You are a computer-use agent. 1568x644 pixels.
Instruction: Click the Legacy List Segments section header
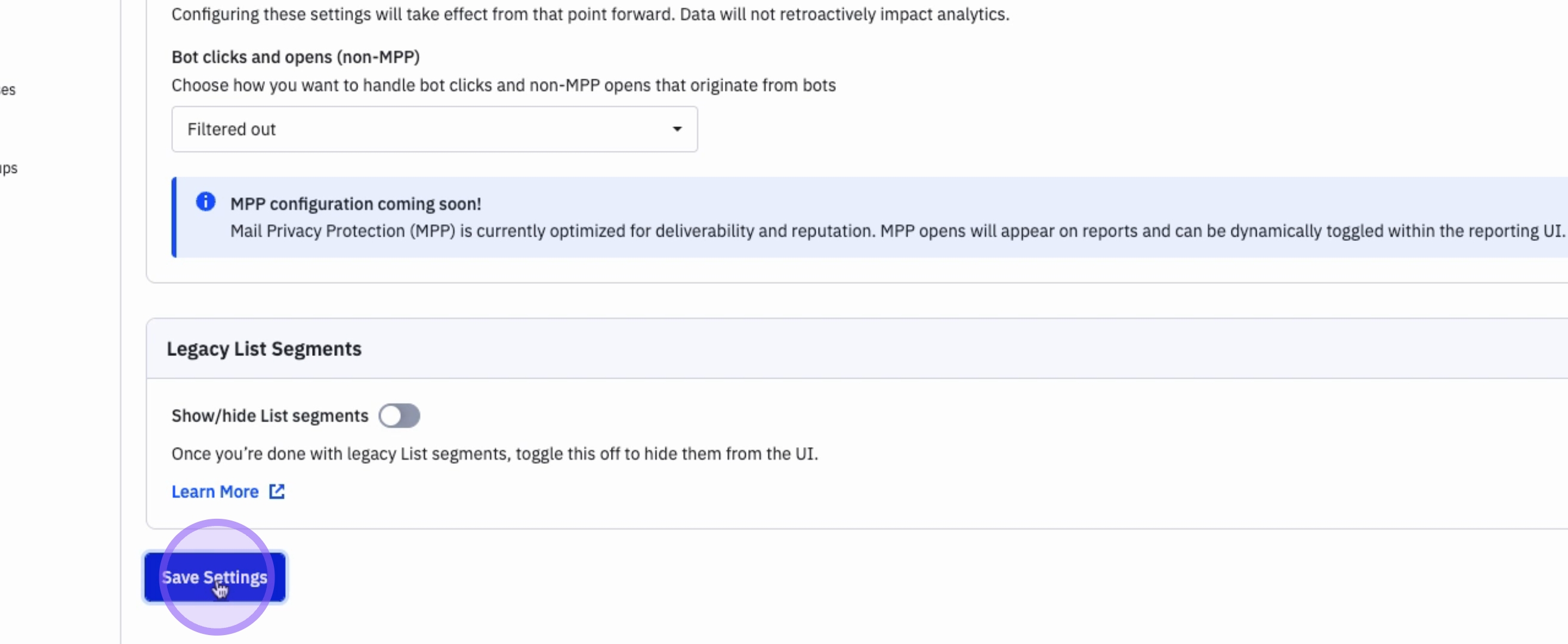pos(264,349)
